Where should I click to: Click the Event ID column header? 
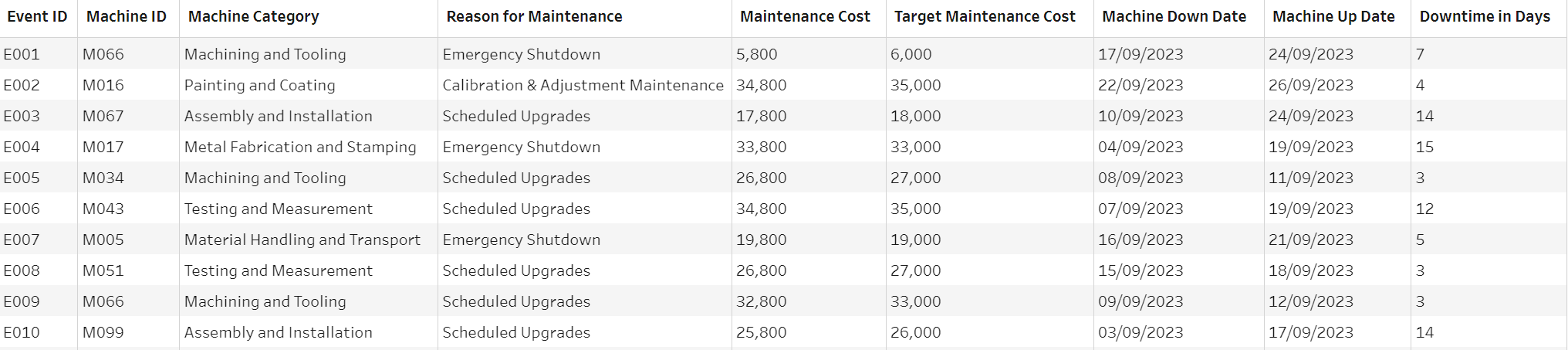tap(37, 17)
